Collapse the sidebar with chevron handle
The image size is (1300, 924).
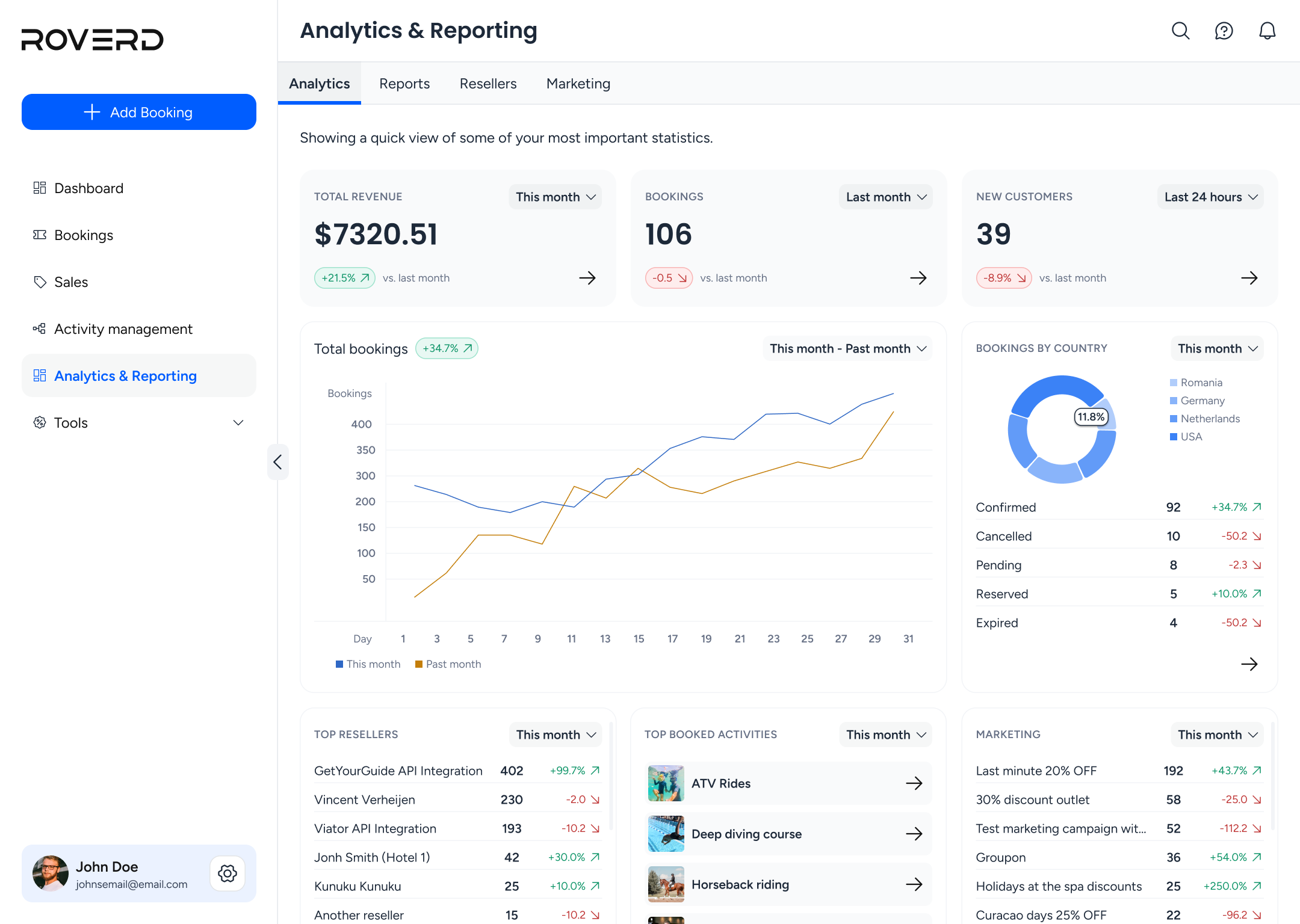pyautogui.click(x=277, y=462)
